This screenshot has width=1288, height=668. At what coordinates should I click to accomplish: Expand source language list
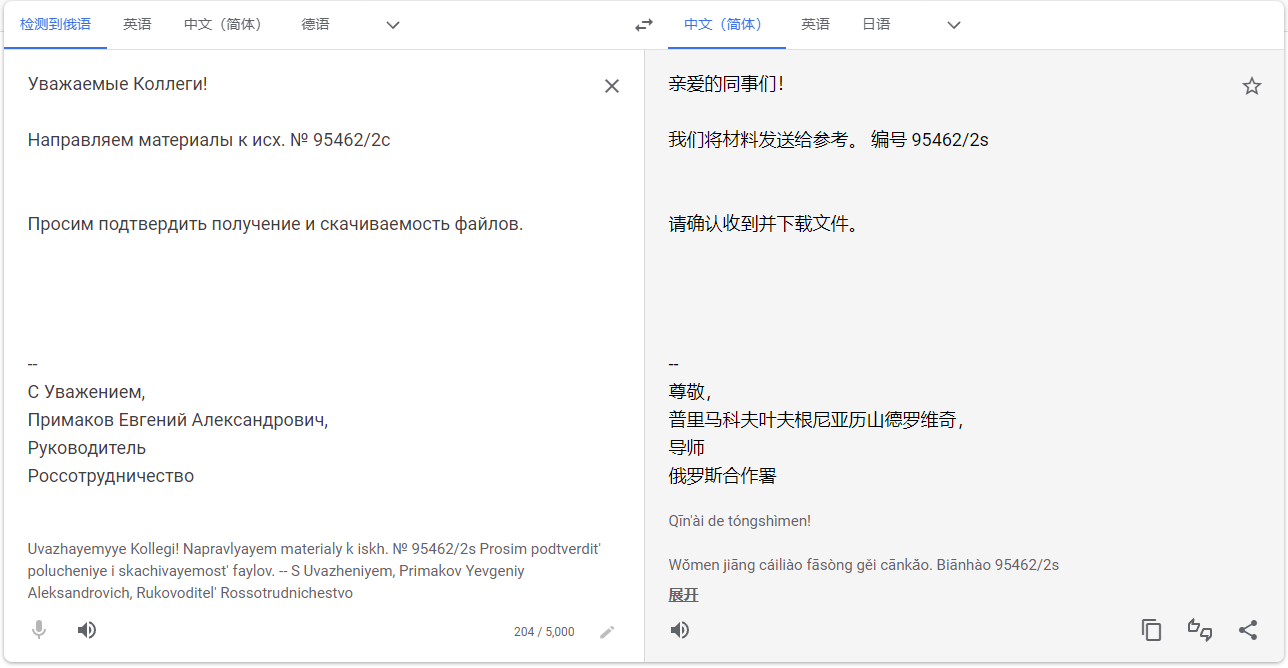pos(393,25)
